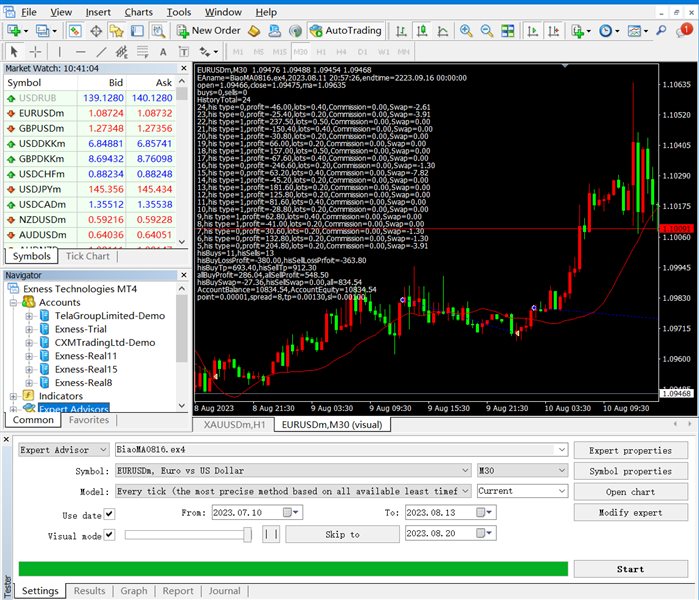Zoom out on the chart

[487, 31]
